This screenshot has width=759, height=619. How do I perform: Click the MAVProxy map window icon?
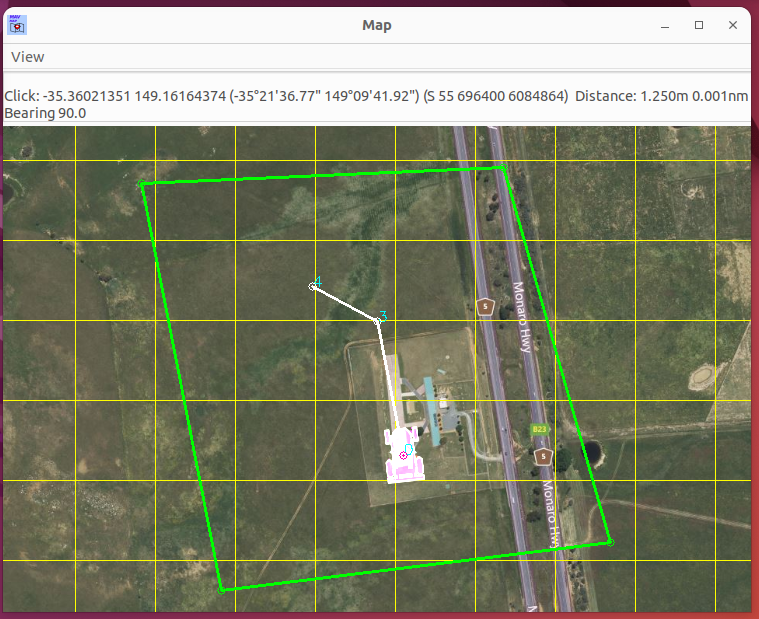(17, 25)
